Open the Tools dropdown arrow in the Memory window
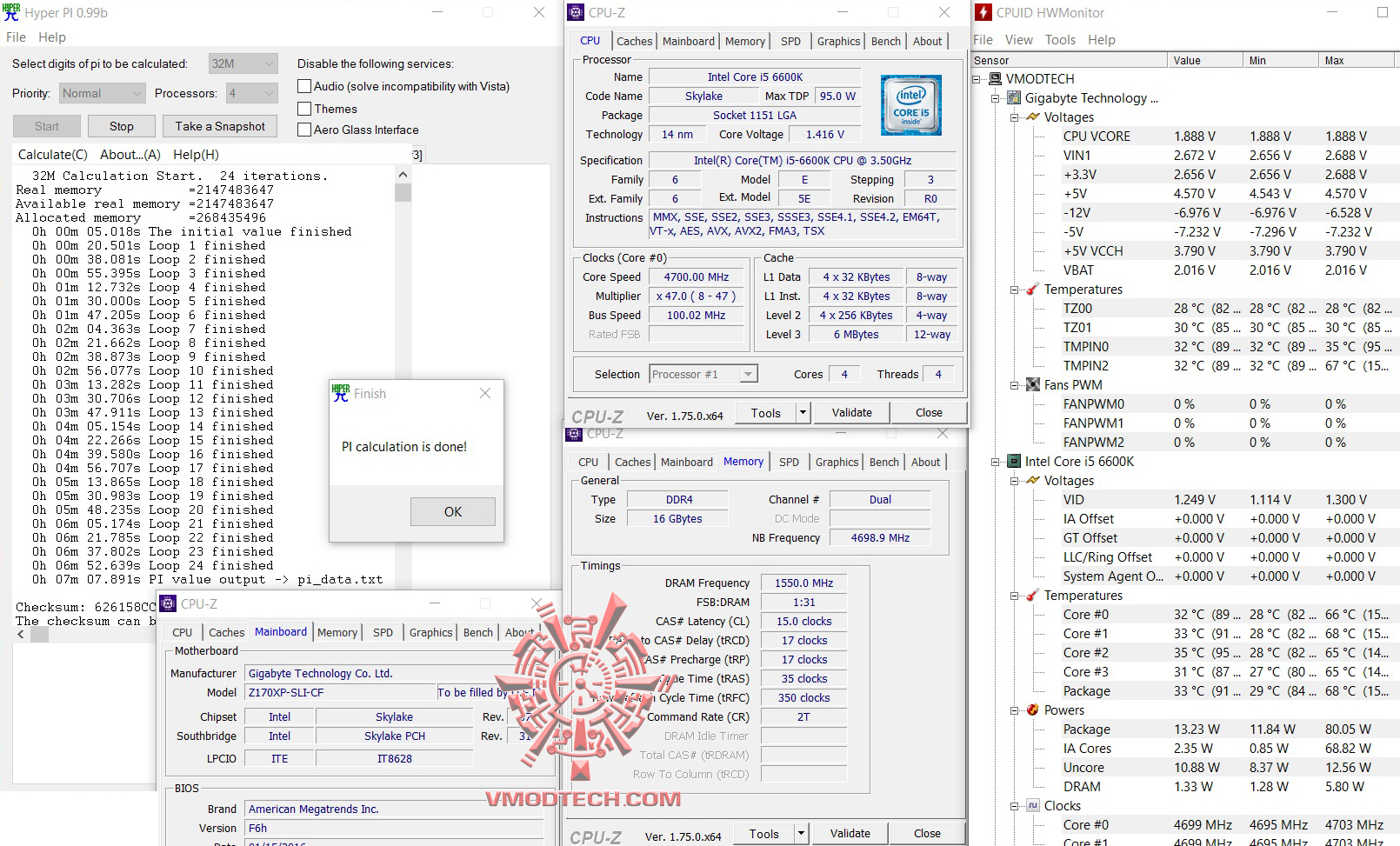 (802, 833)
